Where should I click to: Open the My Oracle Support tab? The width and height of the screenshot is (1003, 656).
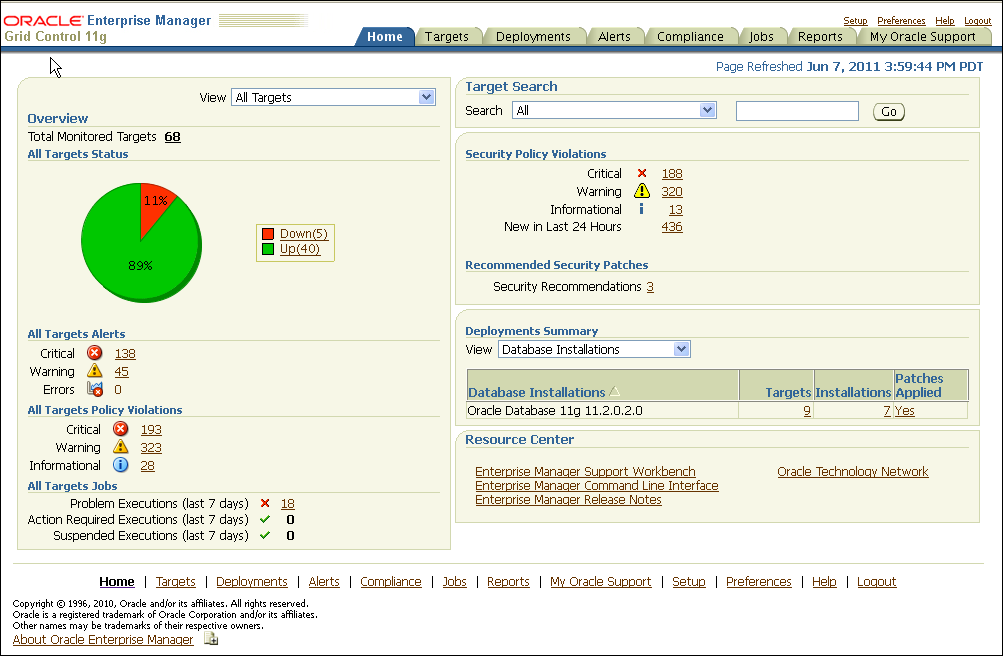tap(922, 36)
